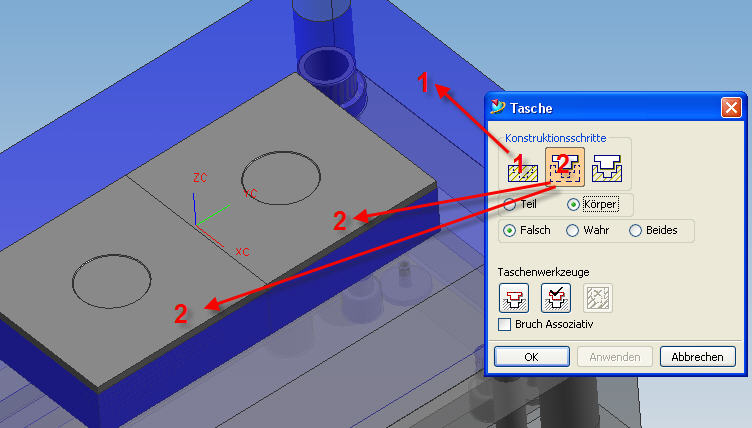Select the Körper radio button
The width and height of the screenshot is (752, 428).
tap(573, 204)
